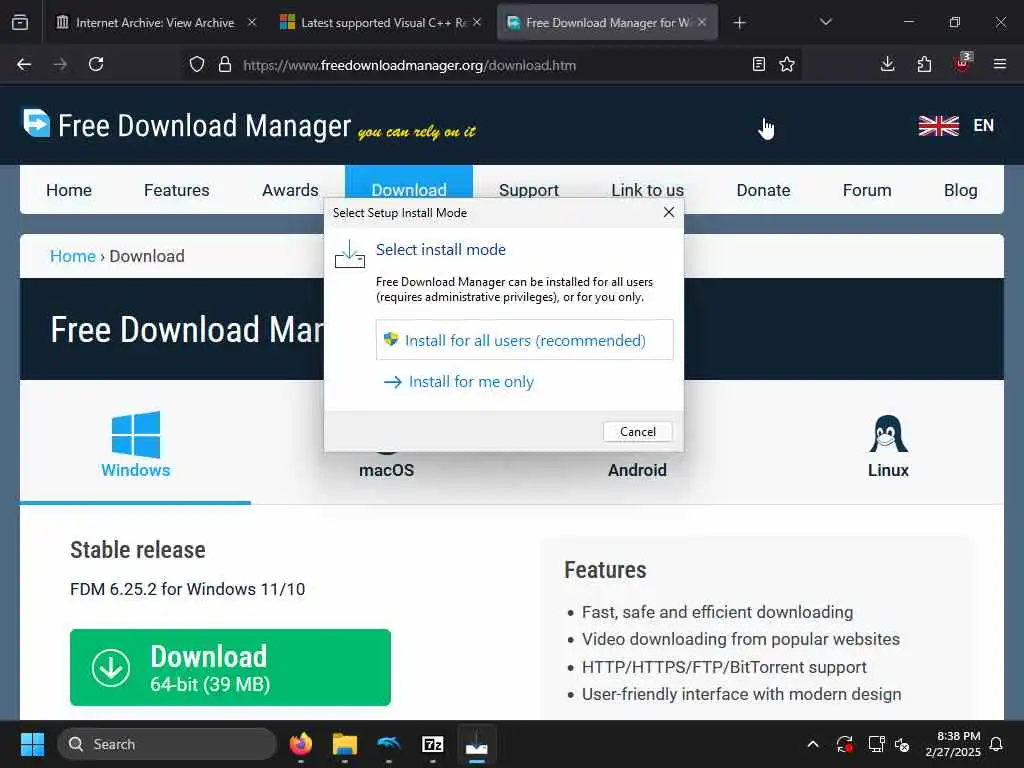Click the Firefox View icon in tab bar
Screen dimensions: 1024x768
[20, 23]
